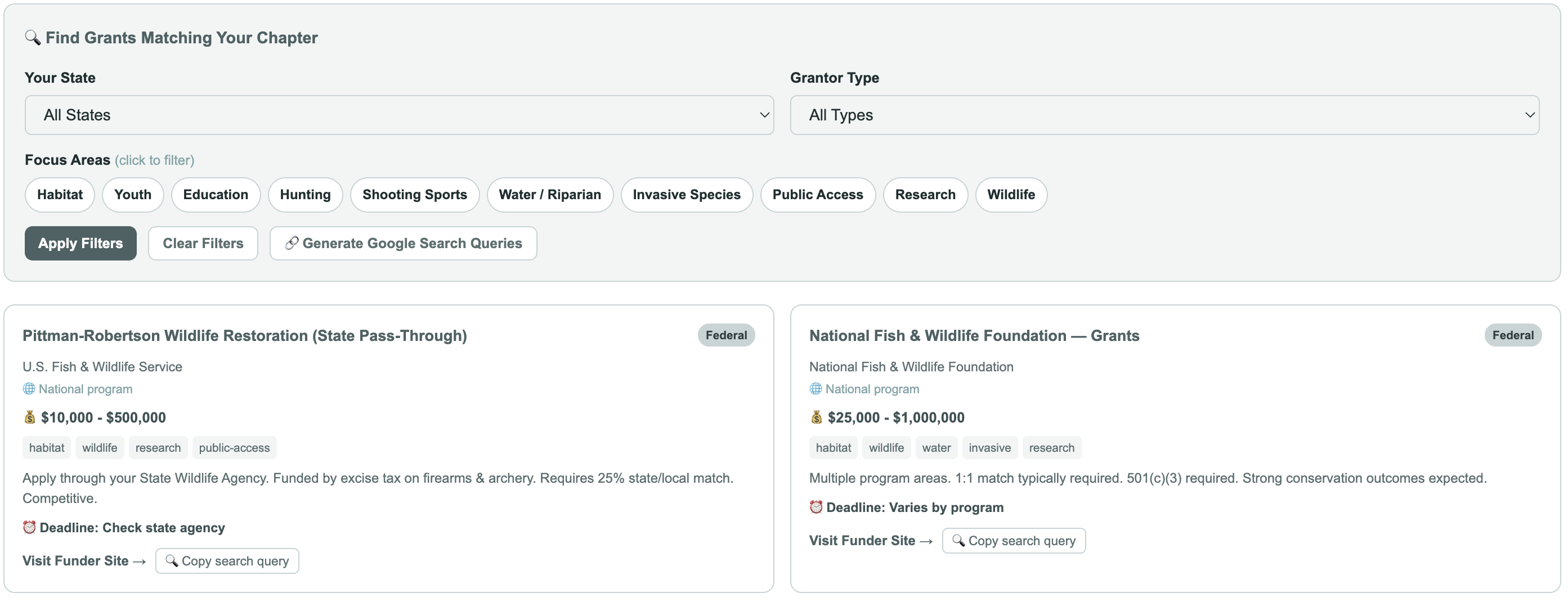Image resolution: width=1568 pixels, height=602 pixels.
Task: Open the Grantor Type dropdown
Action: point(1164,115)
